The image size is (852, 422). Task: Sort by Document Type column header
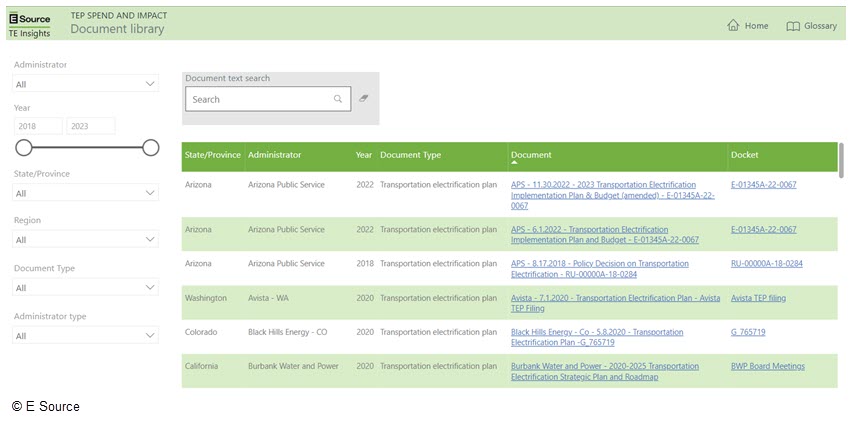coord(410,155)
